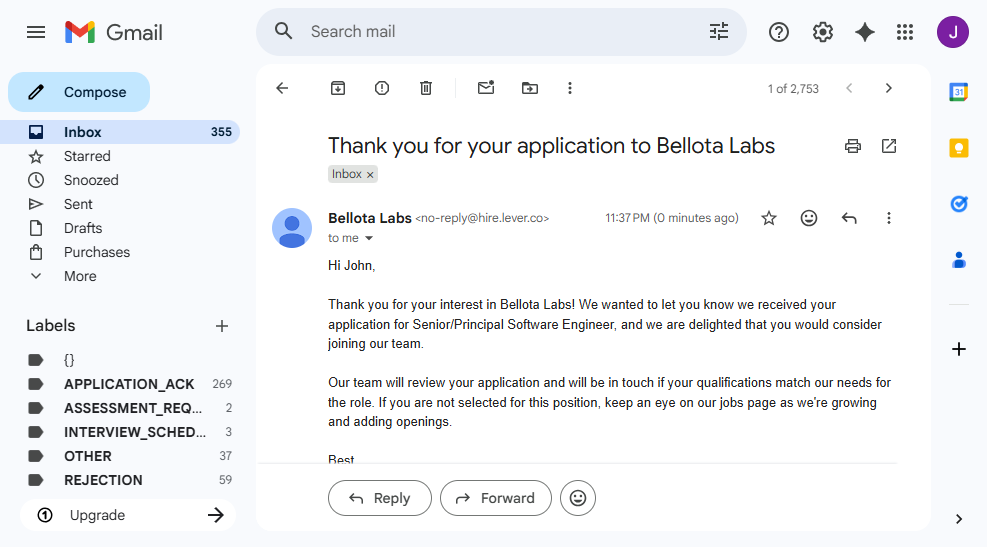Expand More in the left sidebar
The width and height of the screenshot is (987, 547).
pos(80,276)
